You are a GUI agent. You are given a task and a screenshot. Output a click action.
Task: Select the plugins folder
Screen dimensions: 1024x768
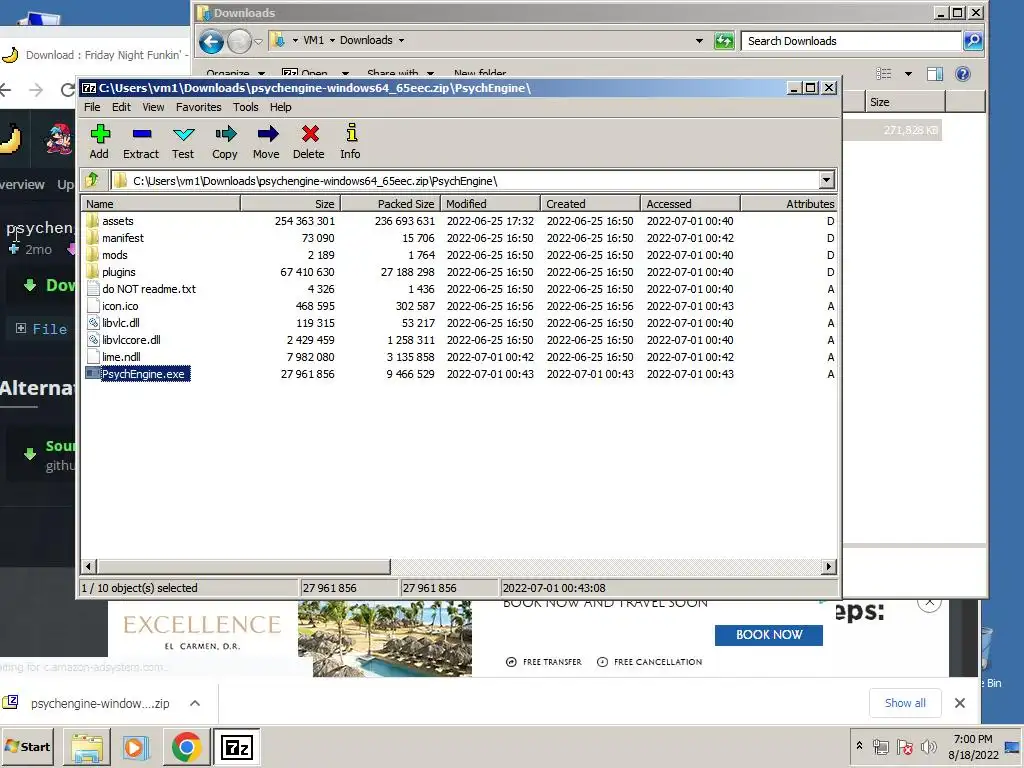pos(118,272)
